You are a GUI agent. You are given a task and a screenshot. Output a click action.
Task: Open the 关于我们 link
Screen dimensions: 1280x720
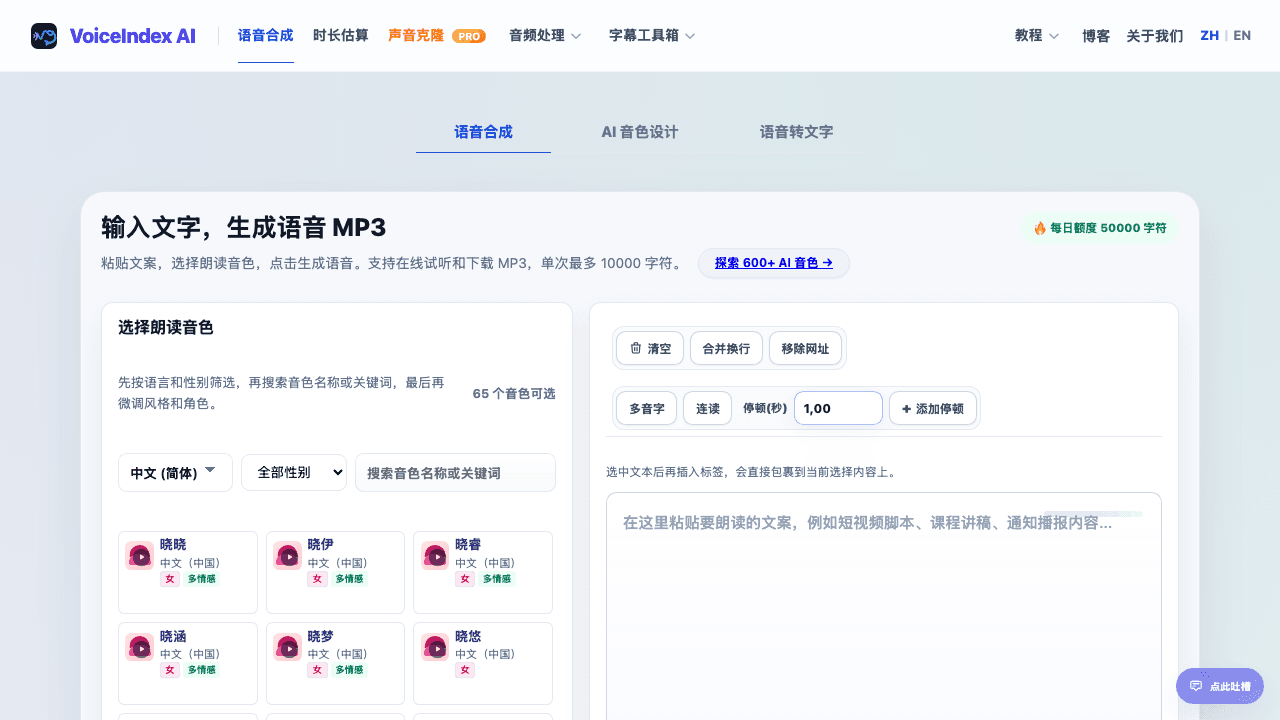(x=1155, y=36)
